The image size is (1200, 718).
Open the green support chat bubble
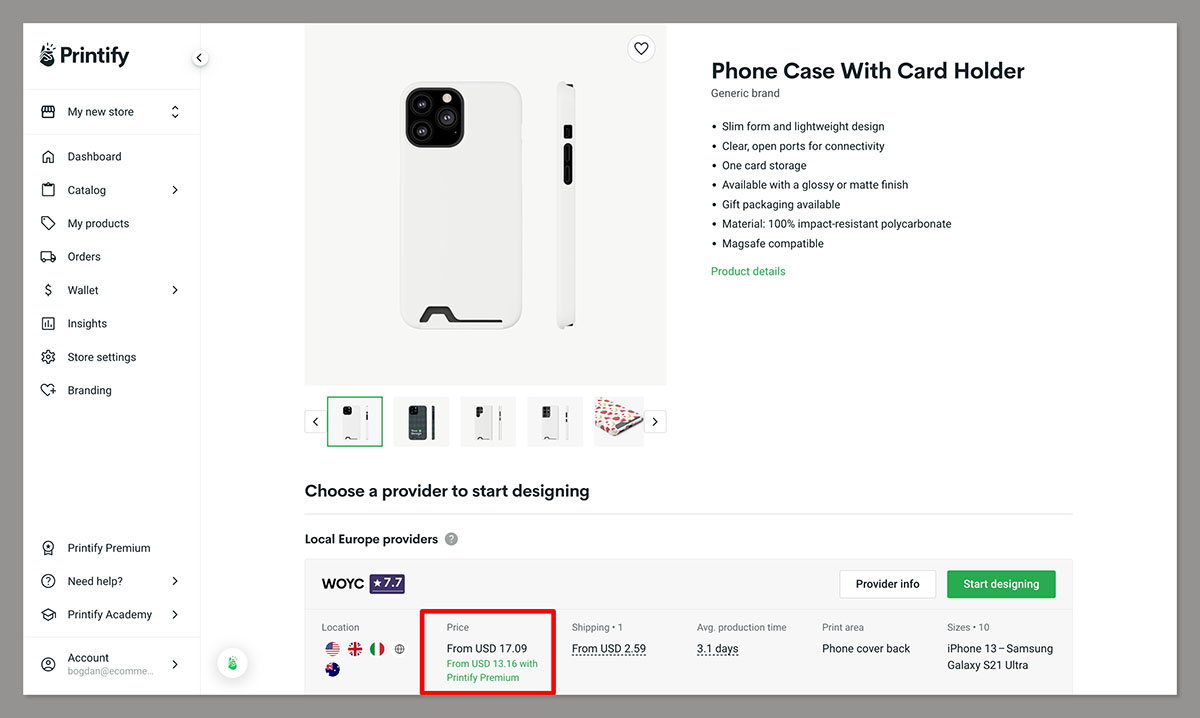tap(231, 663)
